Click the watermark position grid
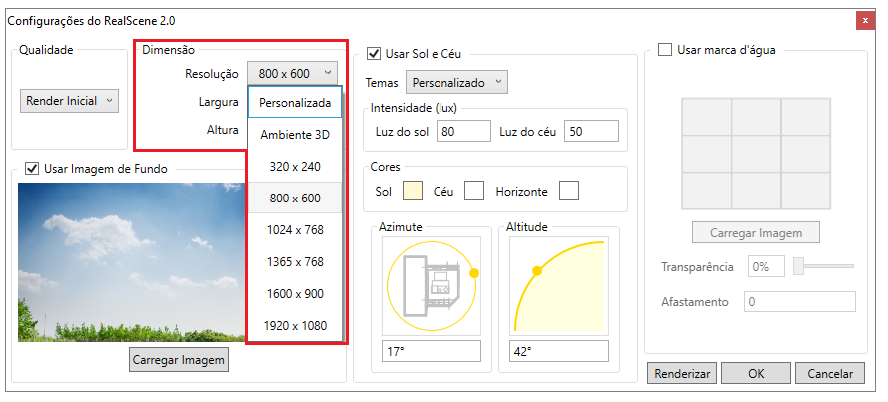This screenshot has height=402, width=888. pos(756,153)
